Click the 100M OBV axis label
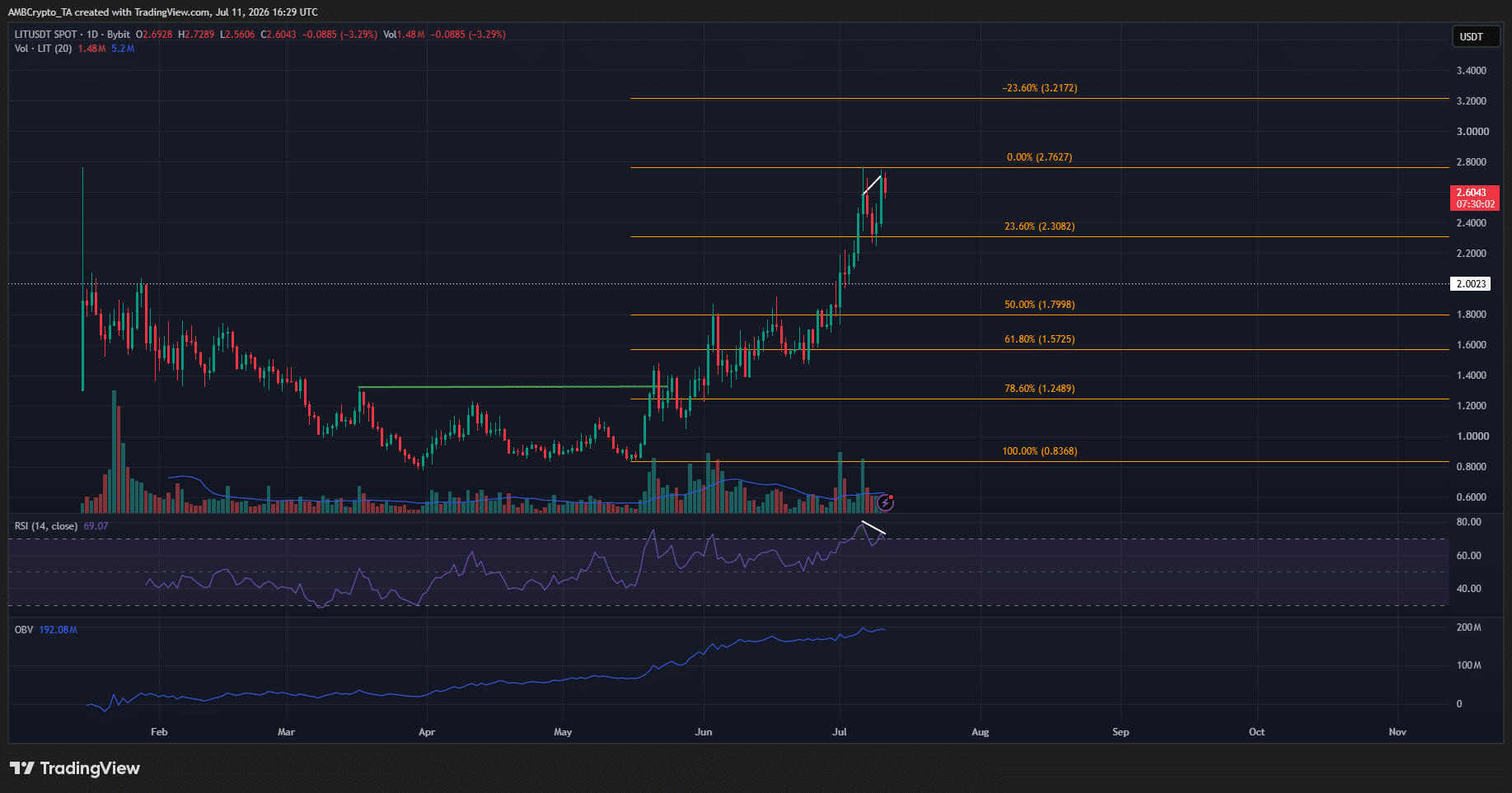 point(1468,665)
